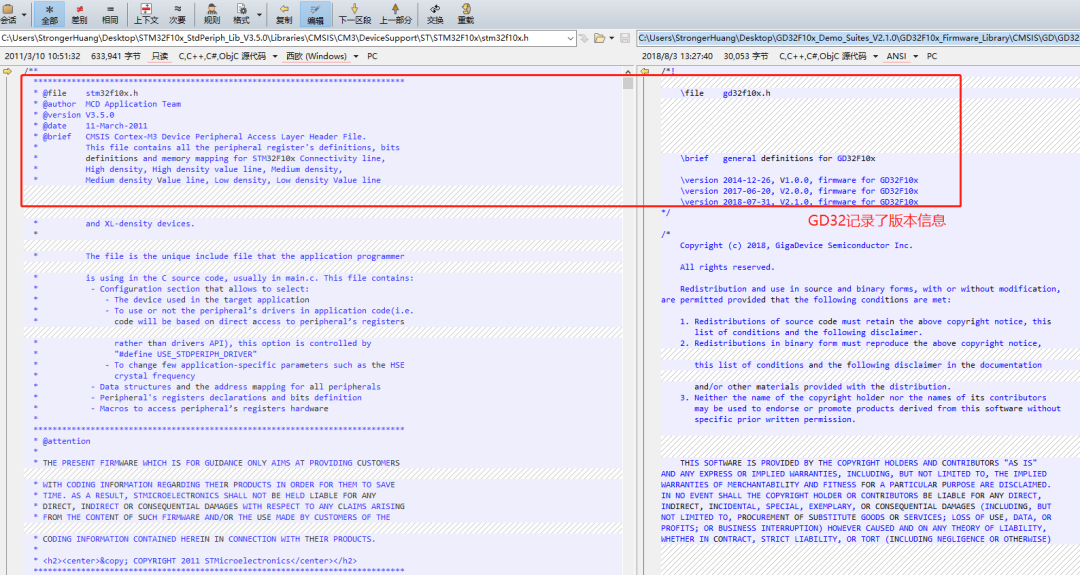The height and width of the screenshot is (575, 1080).
Task: Toggle the left file 只读 read-only indicator
Action: [160, 56]
